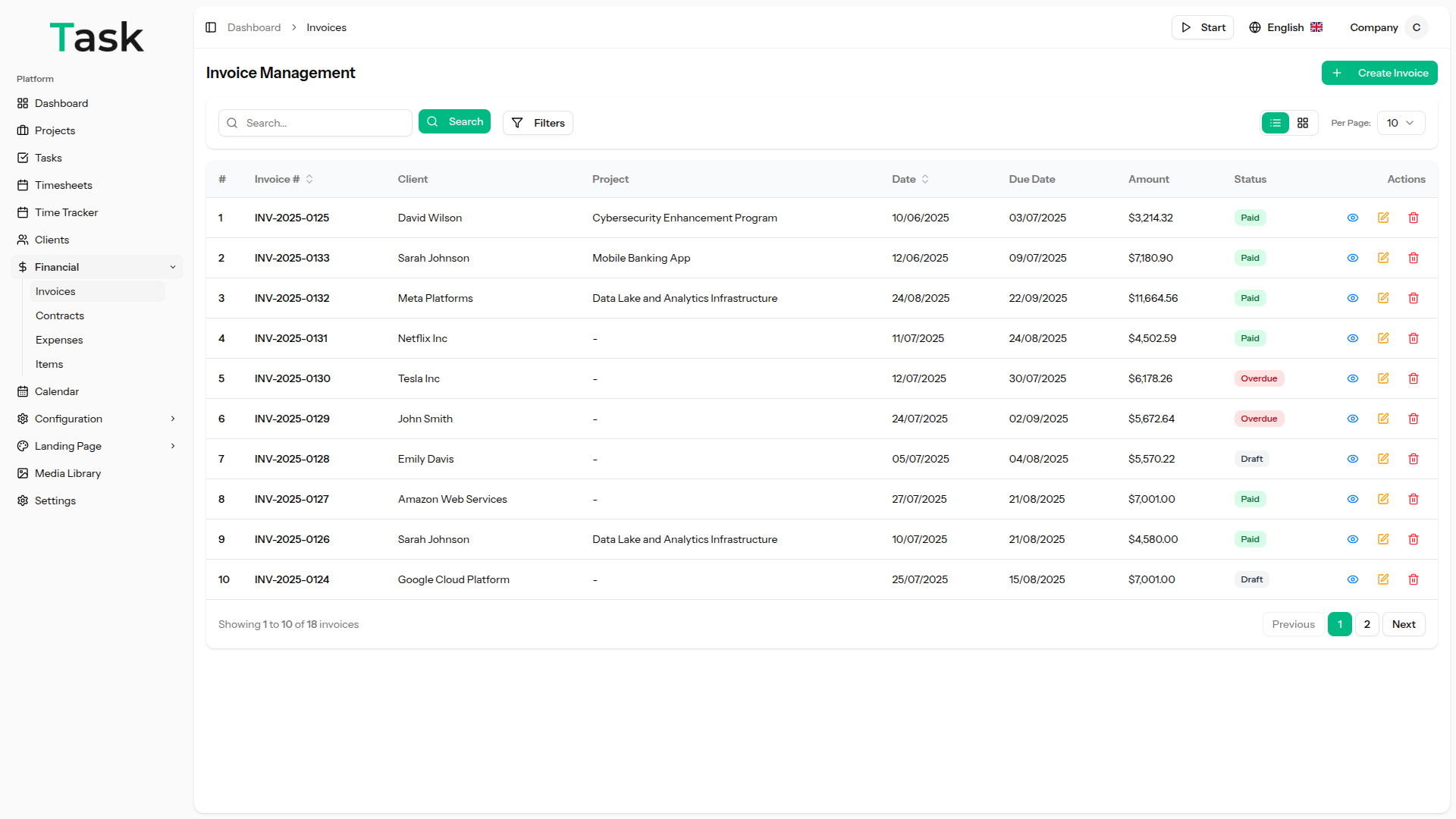
Task: Open the Per Page dropdown
Action: 1401,123
